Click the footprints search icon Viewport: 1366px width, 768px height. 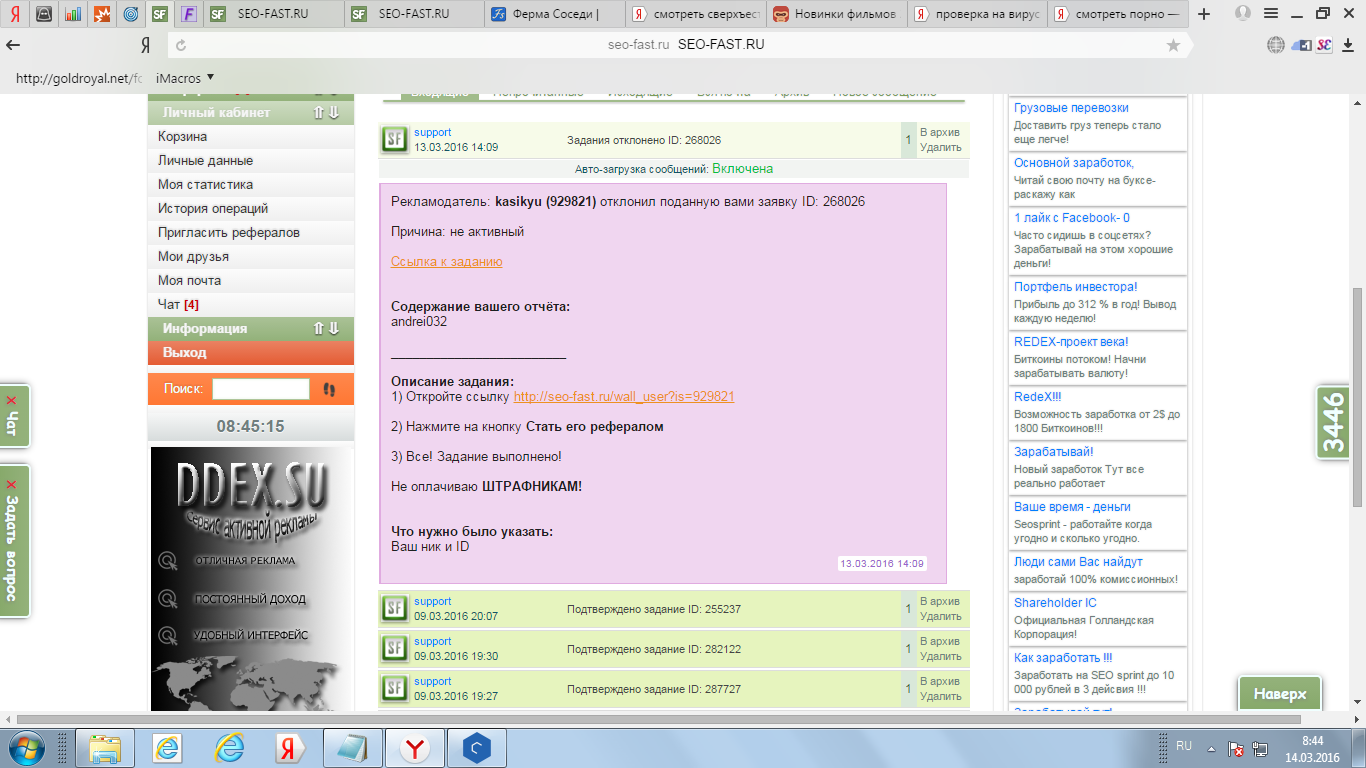pos(330,389)
